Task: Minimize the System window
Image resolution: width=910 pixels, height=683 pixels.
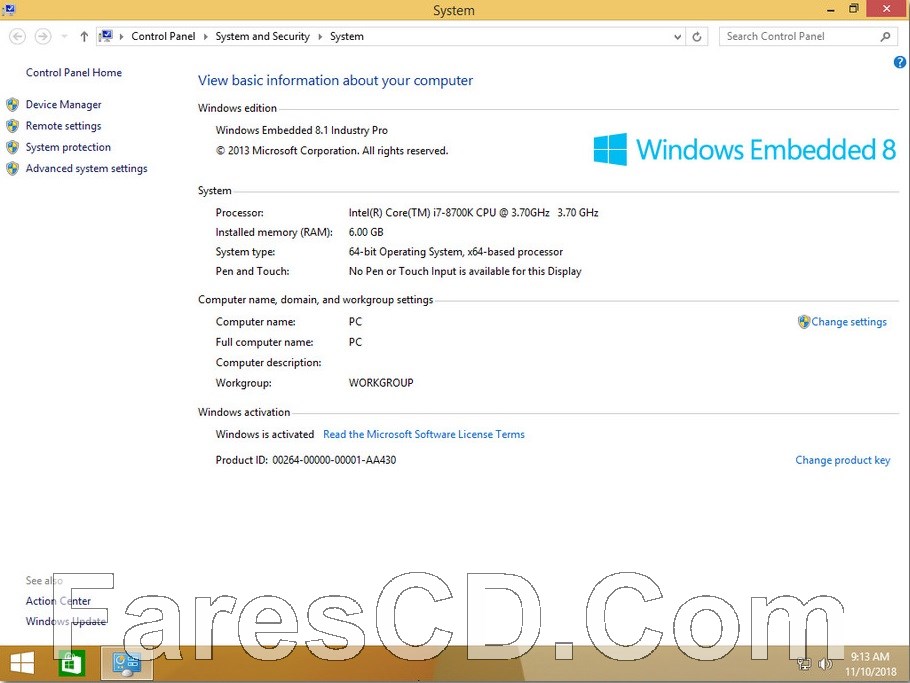Action: point(831,9)
